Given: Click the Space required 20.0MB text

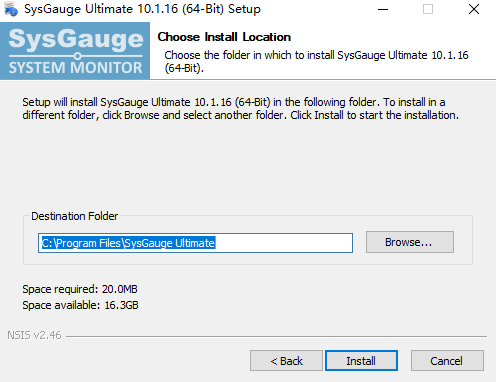Looking at the screenshot, I should [80, 289].
